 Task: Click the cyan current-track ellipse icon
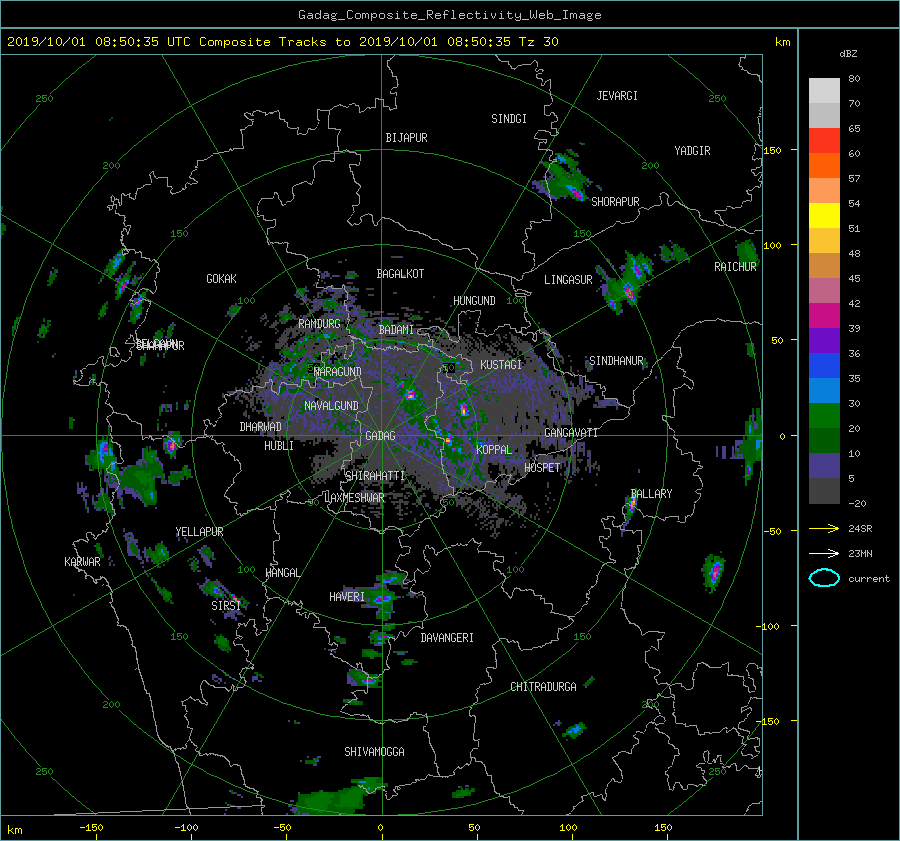point(824,578)
